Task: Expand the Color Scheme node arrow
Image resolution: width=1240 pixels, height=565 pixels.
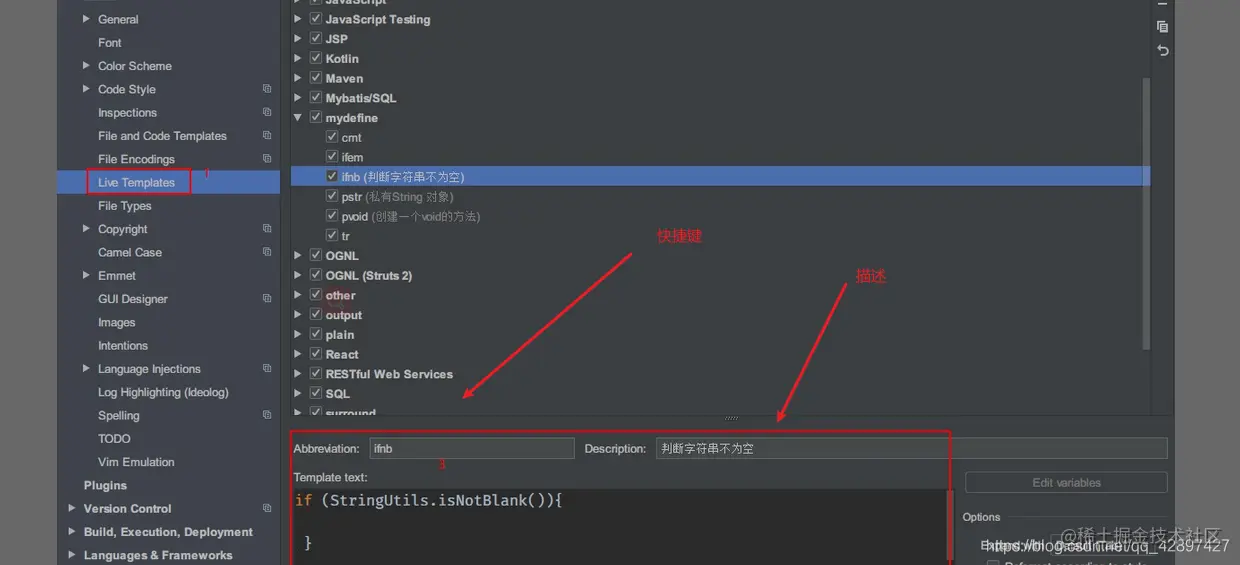Action: click(86, 66)
